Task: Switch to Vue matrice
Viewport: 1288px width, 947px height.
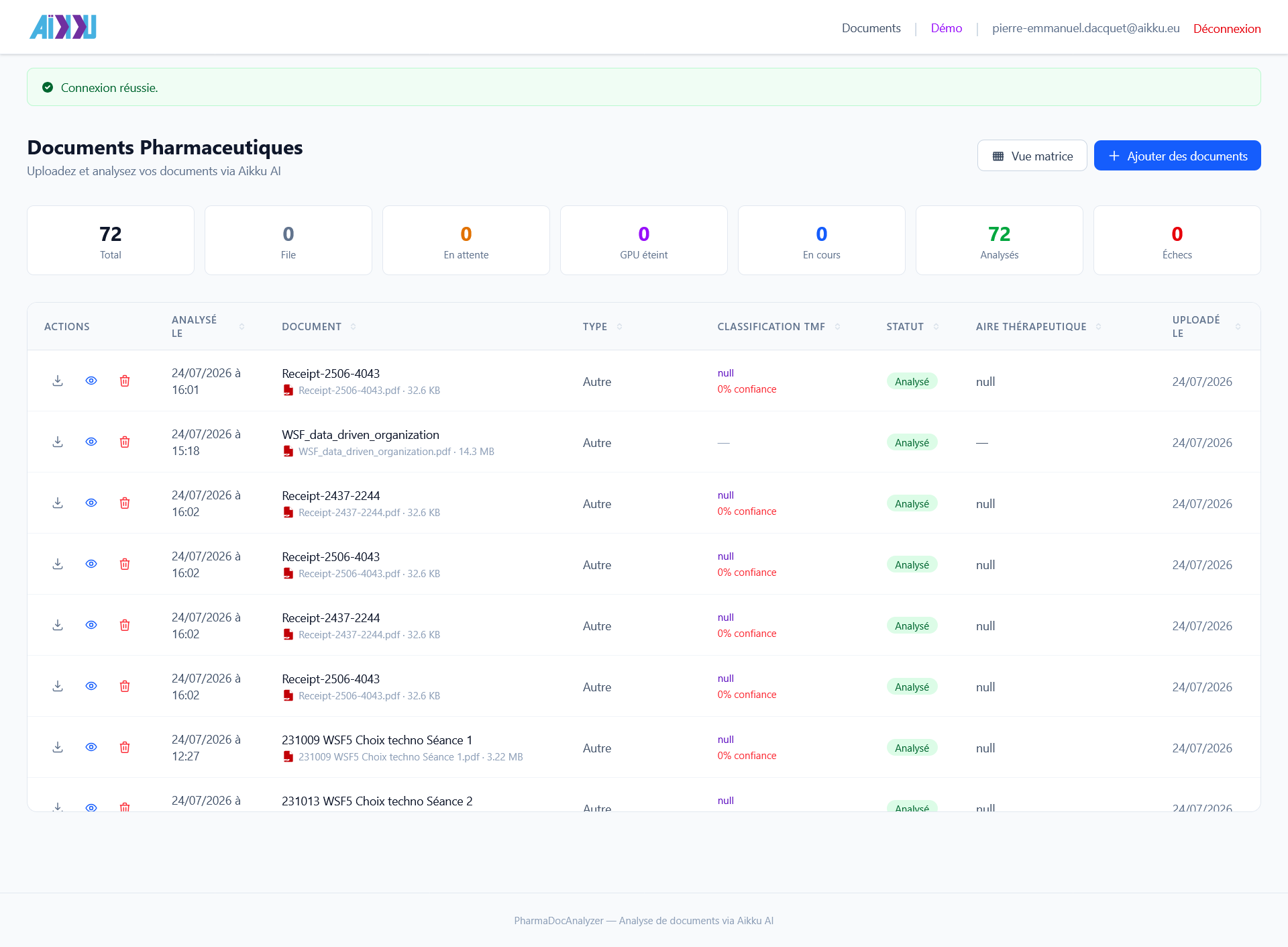Action: point(1032,156)
